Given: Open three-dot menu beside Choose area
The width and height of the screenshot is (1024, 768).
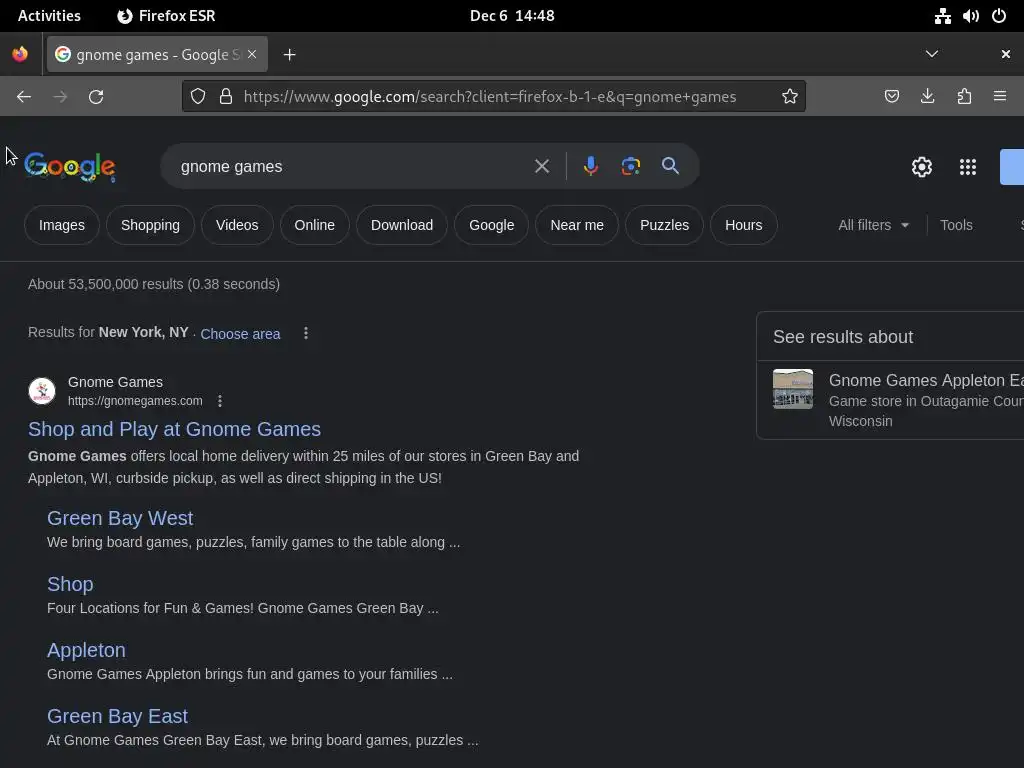Looking at the screenshot, I should [x=306, y=333].
